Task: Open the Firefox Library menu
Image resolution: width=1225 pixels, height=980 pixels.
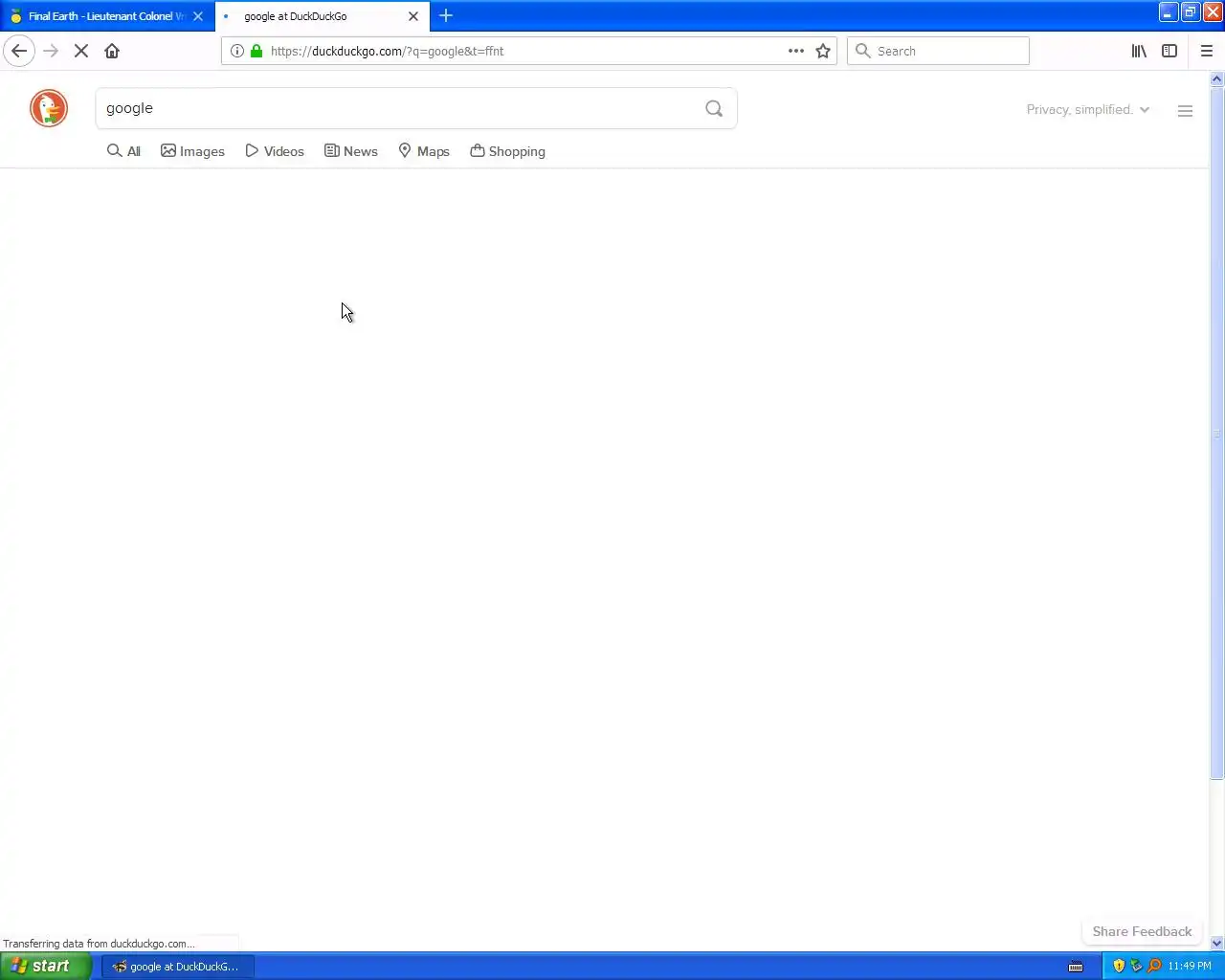Action: [x=1139, y=51]
